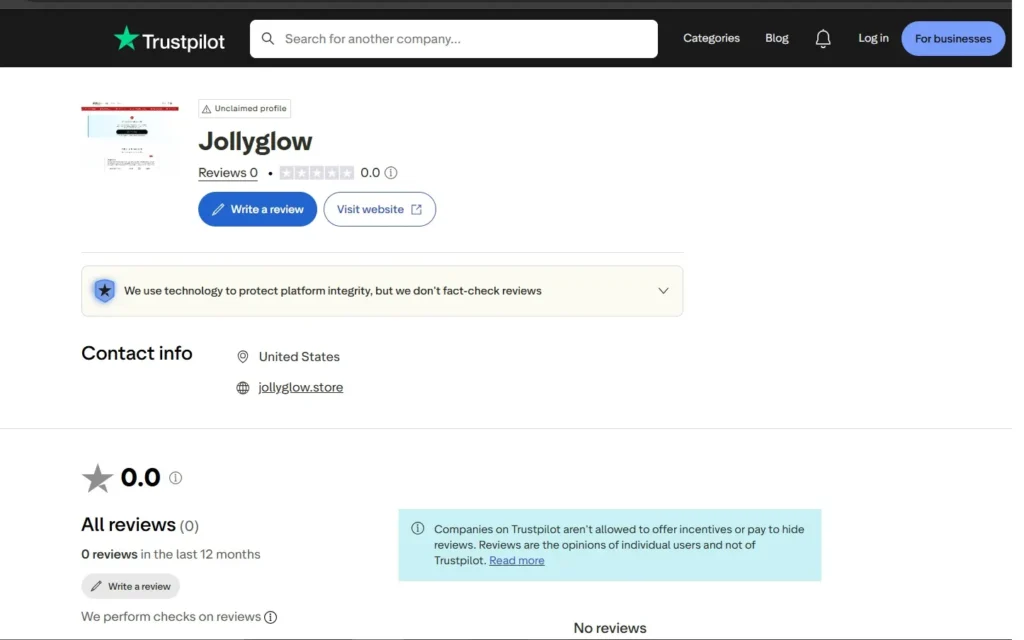
Task: Click the large grey star by 0.0
Action: [x=97, y=478]
